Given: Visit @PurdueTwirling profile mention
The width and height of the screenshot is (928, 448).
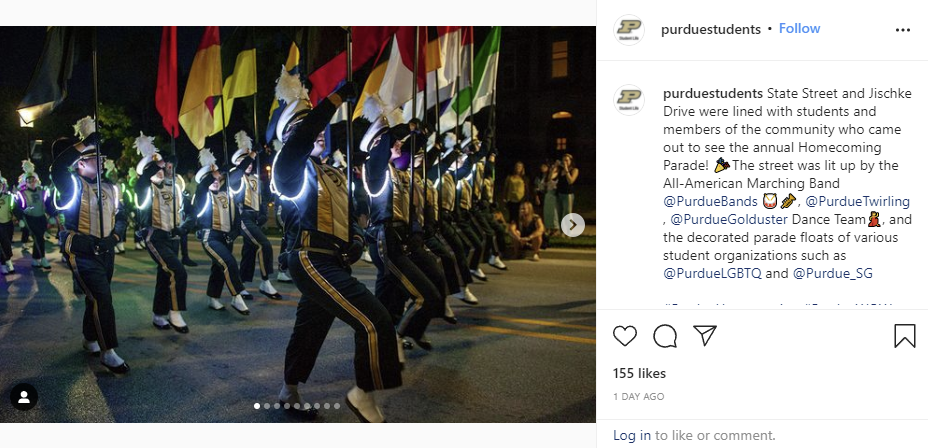Looking at the screenshot, I should [x=858, y=201].
